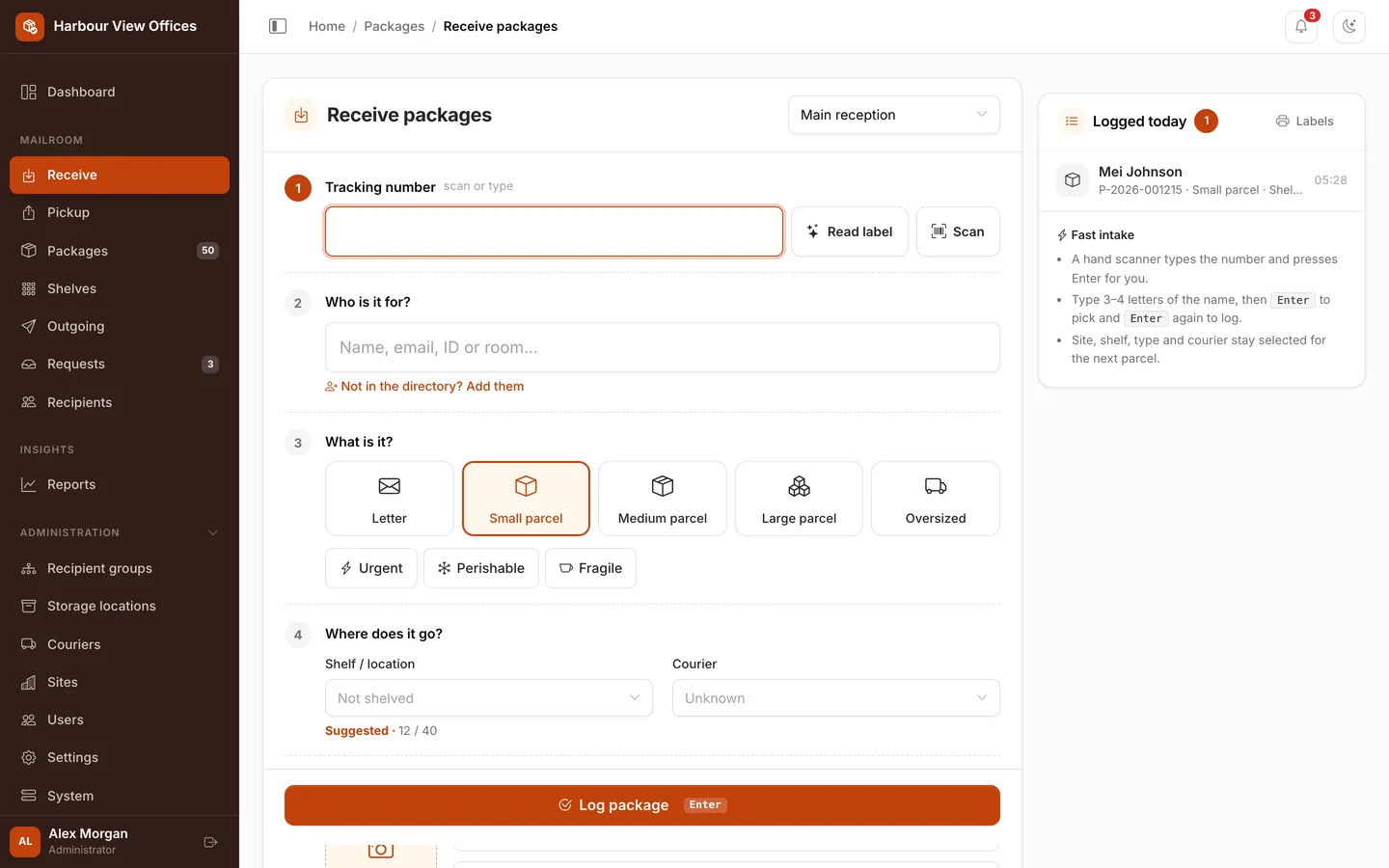Navigate to Shelves
This screenshot has width=1389, height=868.
coord(120,288)
